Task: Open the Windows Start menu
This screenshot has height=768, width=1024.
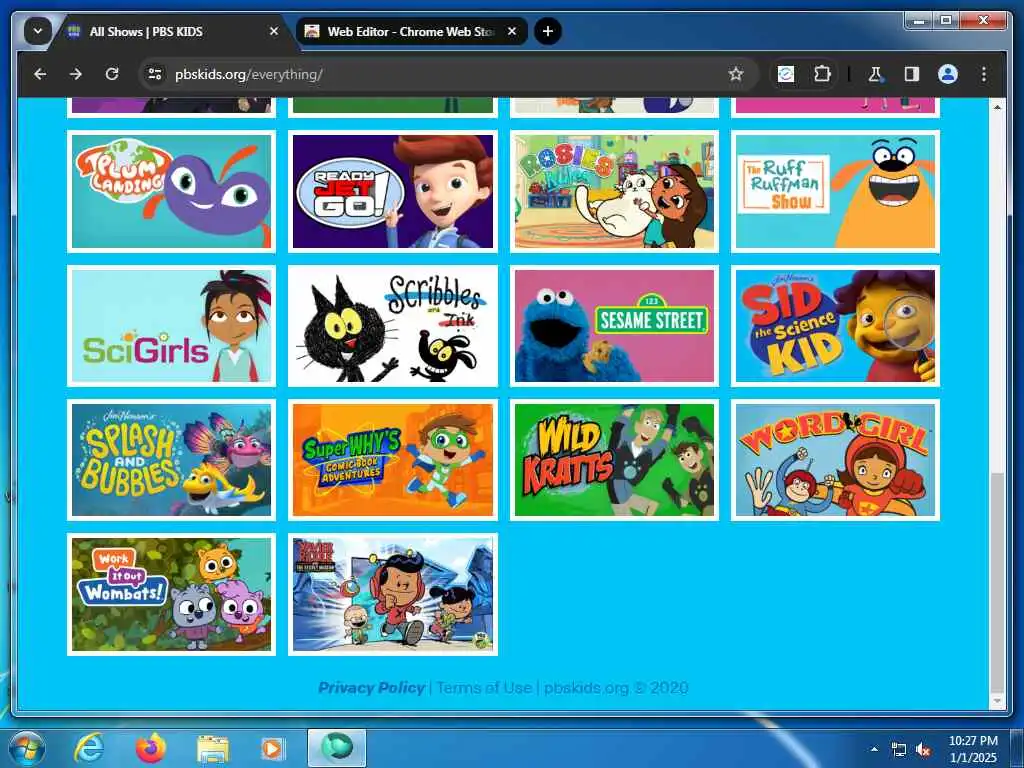Action: [27, 748]
